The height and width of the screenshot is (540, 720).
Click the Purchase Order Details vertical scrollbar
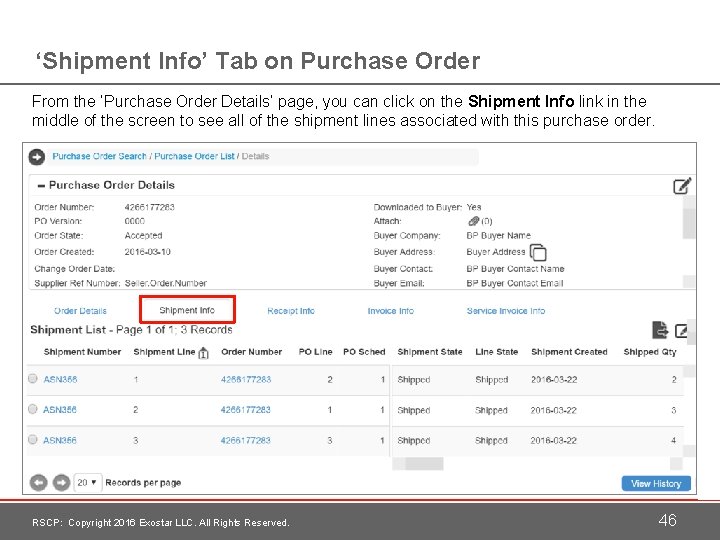(688, 224)
